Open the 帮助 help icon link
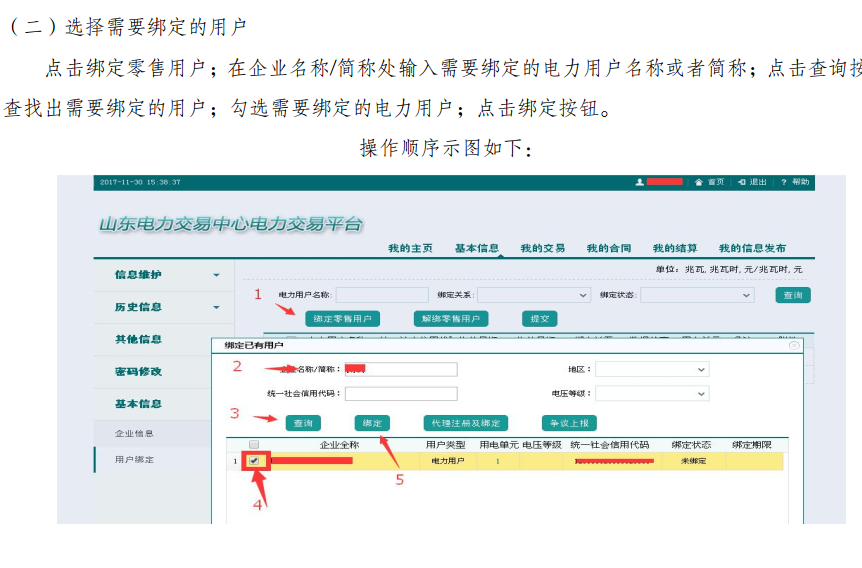The image size is (862, 568). point(784,182)
